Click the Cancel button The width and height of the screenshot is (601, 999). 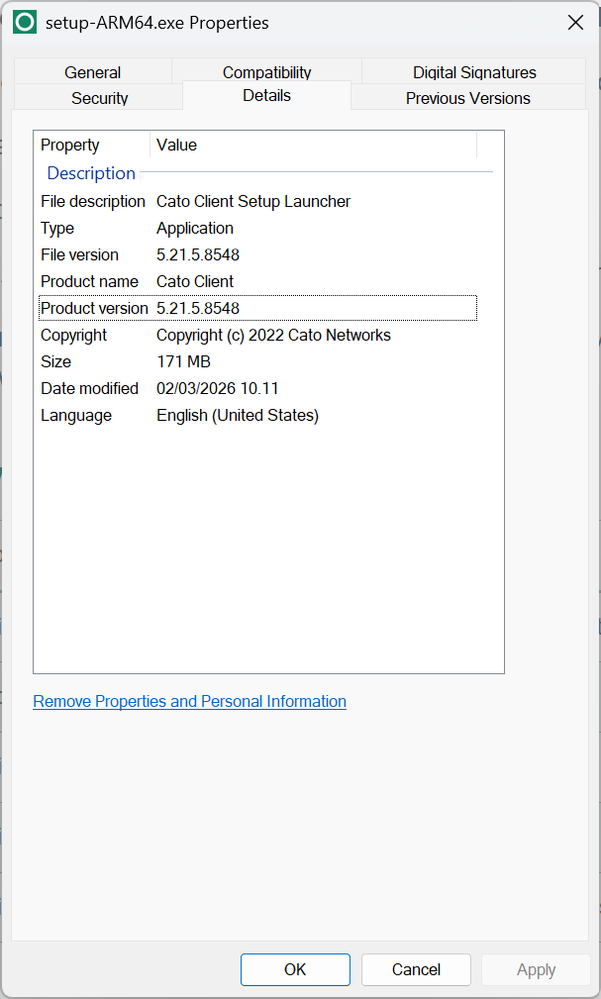tap(415, 969)
